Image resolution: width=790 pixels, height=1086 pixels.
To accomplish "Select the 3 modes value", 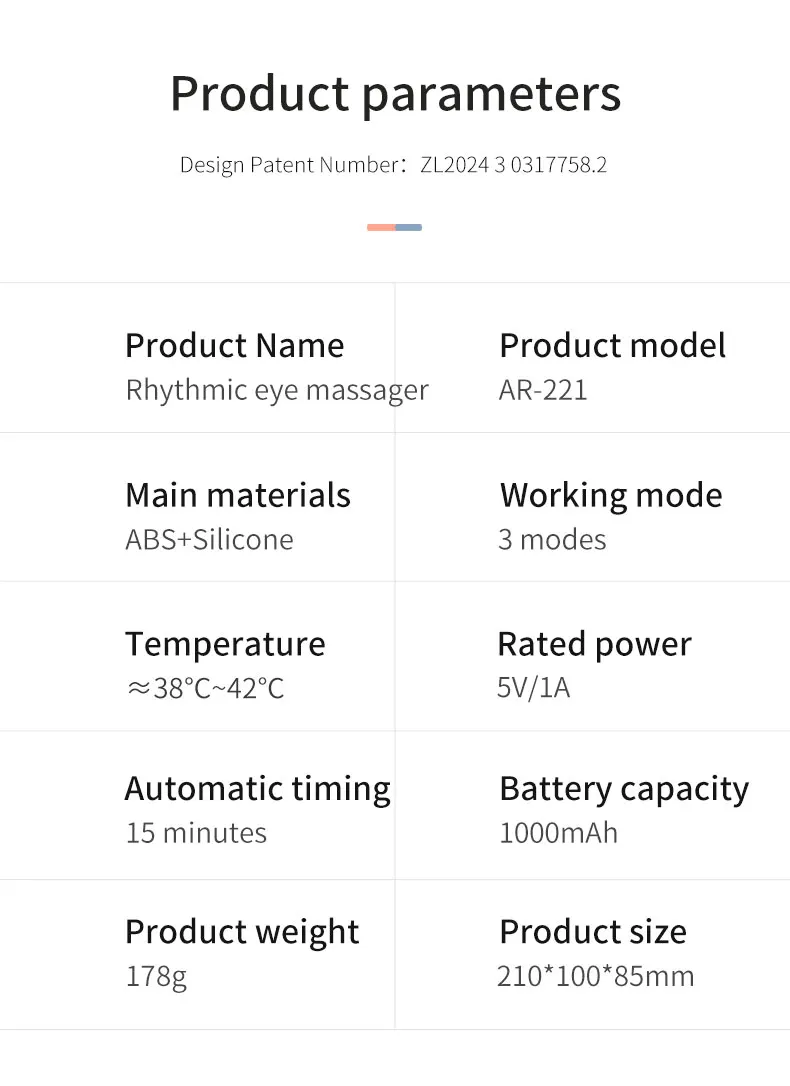I will [552, 540].
